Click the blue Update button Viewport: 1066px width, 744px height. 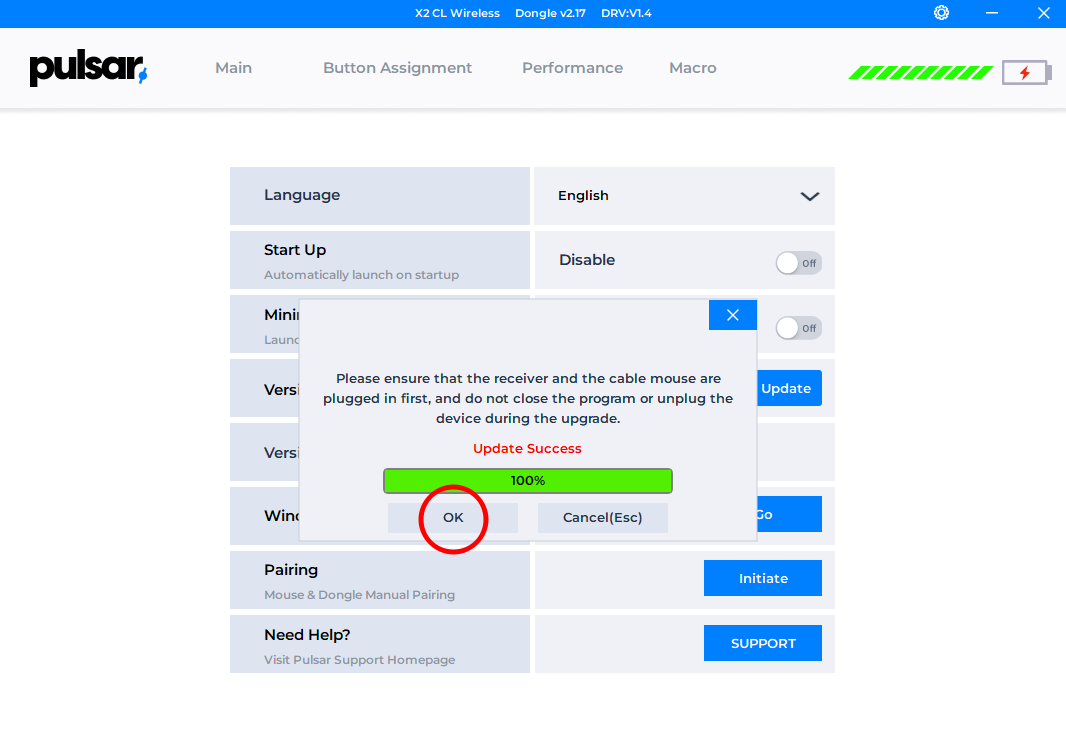pos(789,388)
